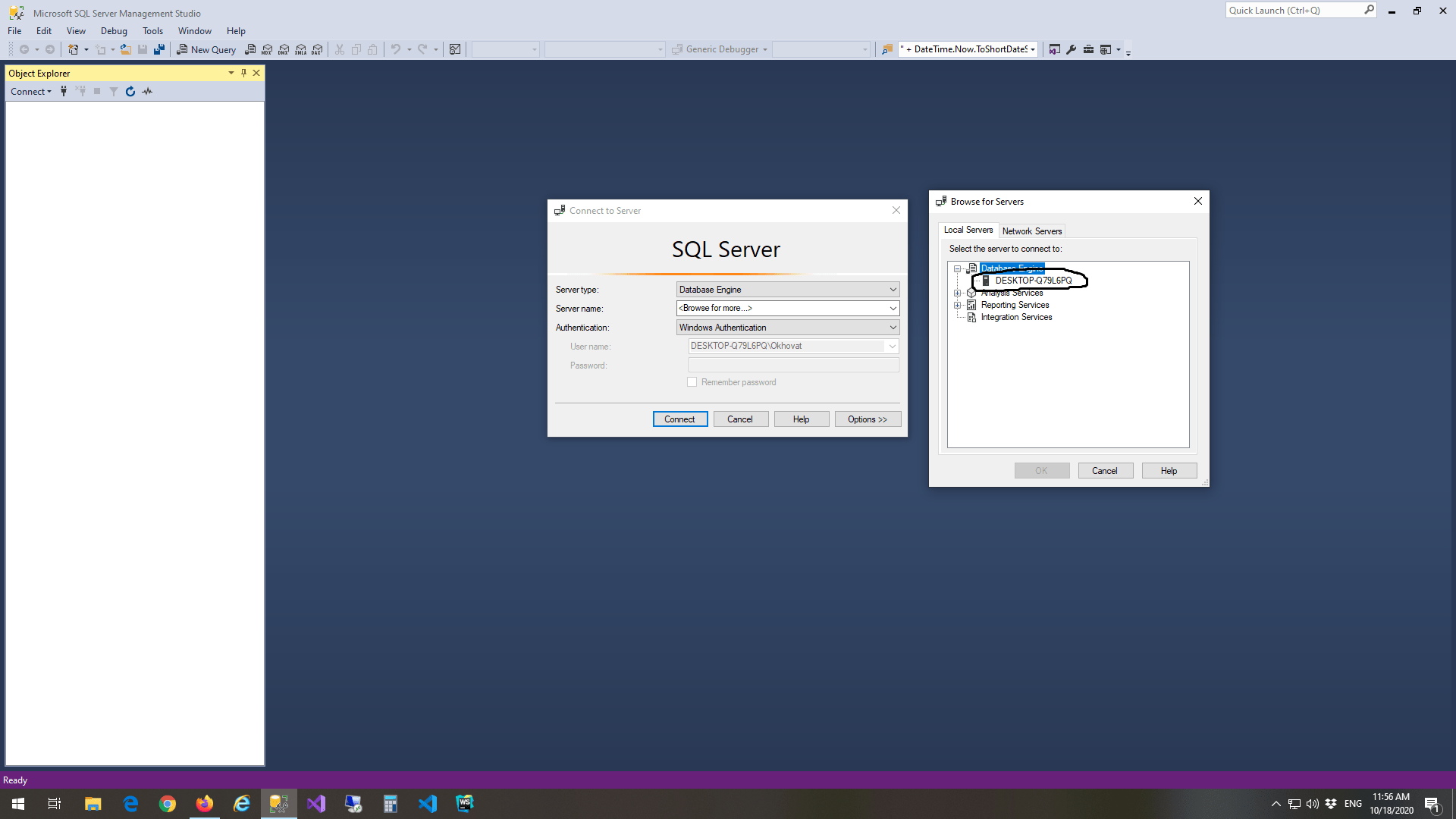Open a new MDX query window
Image resolution: width=1456 pixels, height=819 pixels.
[267, 49]
